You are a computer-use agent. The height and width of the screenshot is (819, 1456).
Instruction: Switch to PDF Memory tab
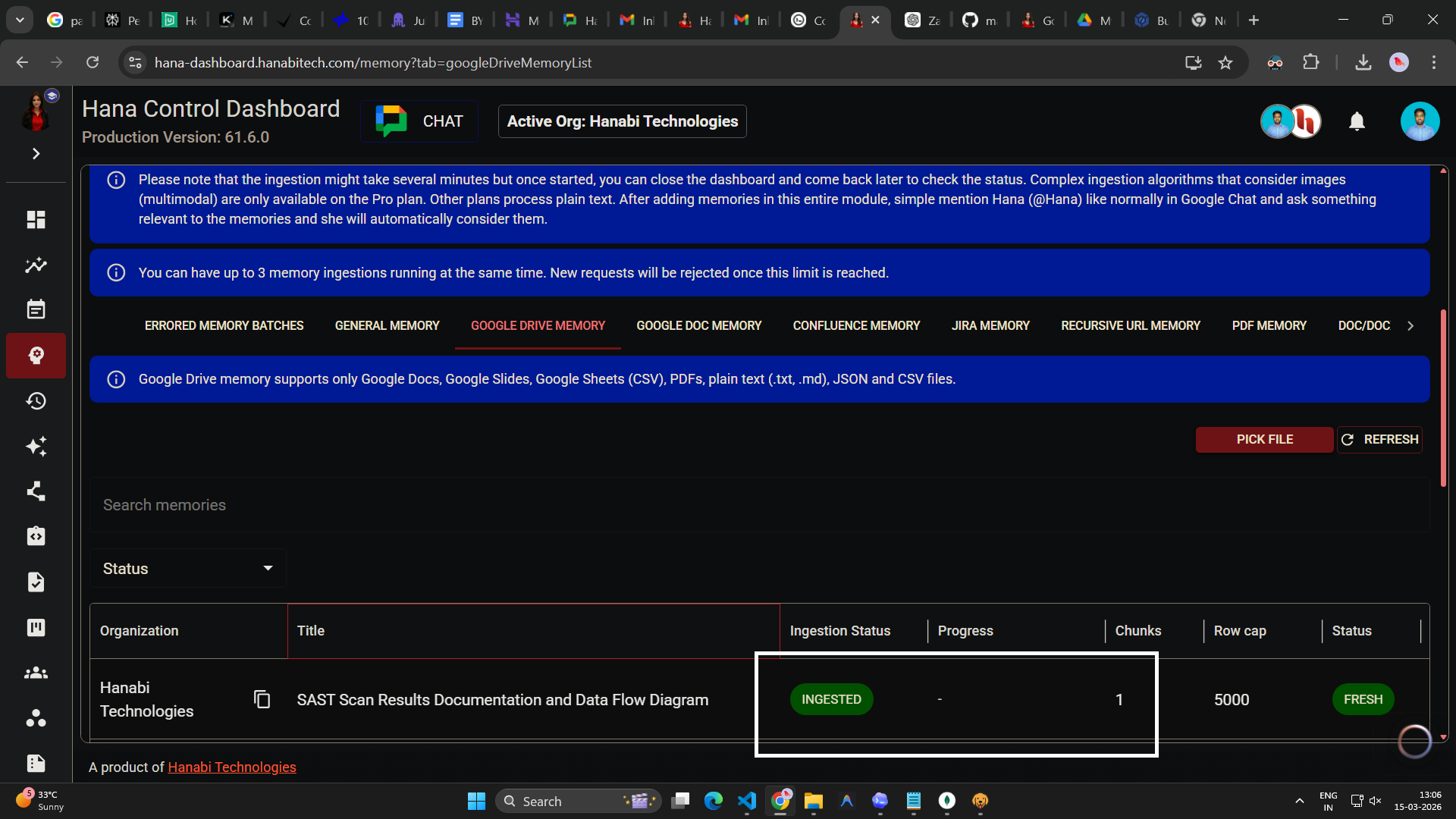coord(1269,325)
